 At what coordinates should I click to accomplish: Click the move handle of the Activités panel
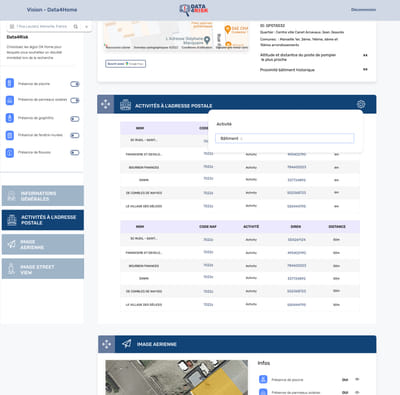point(105,104)
